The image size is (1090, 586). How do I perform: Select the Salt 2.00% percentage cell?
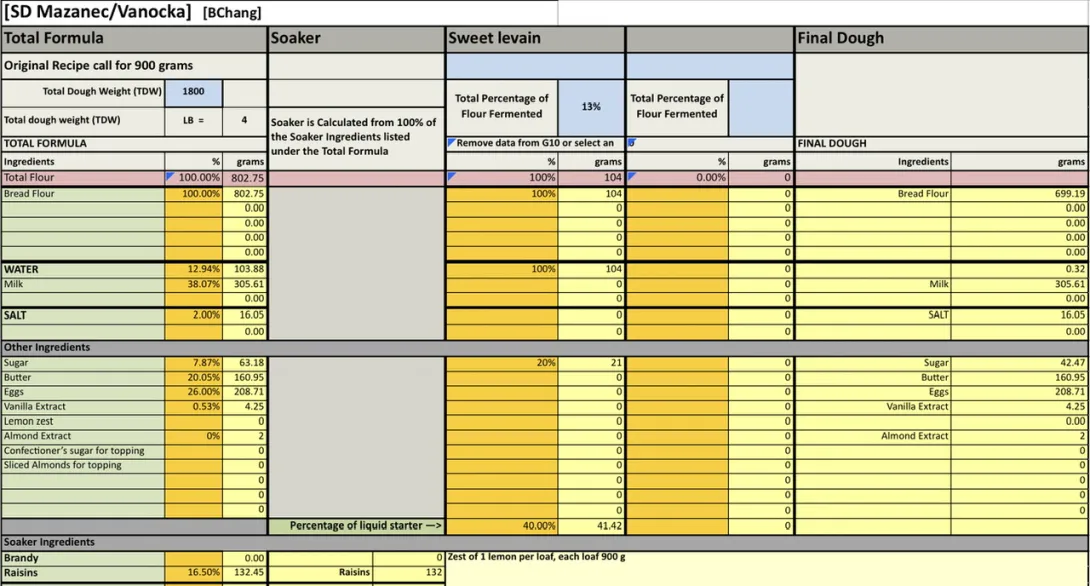click(x=194, y=315)
